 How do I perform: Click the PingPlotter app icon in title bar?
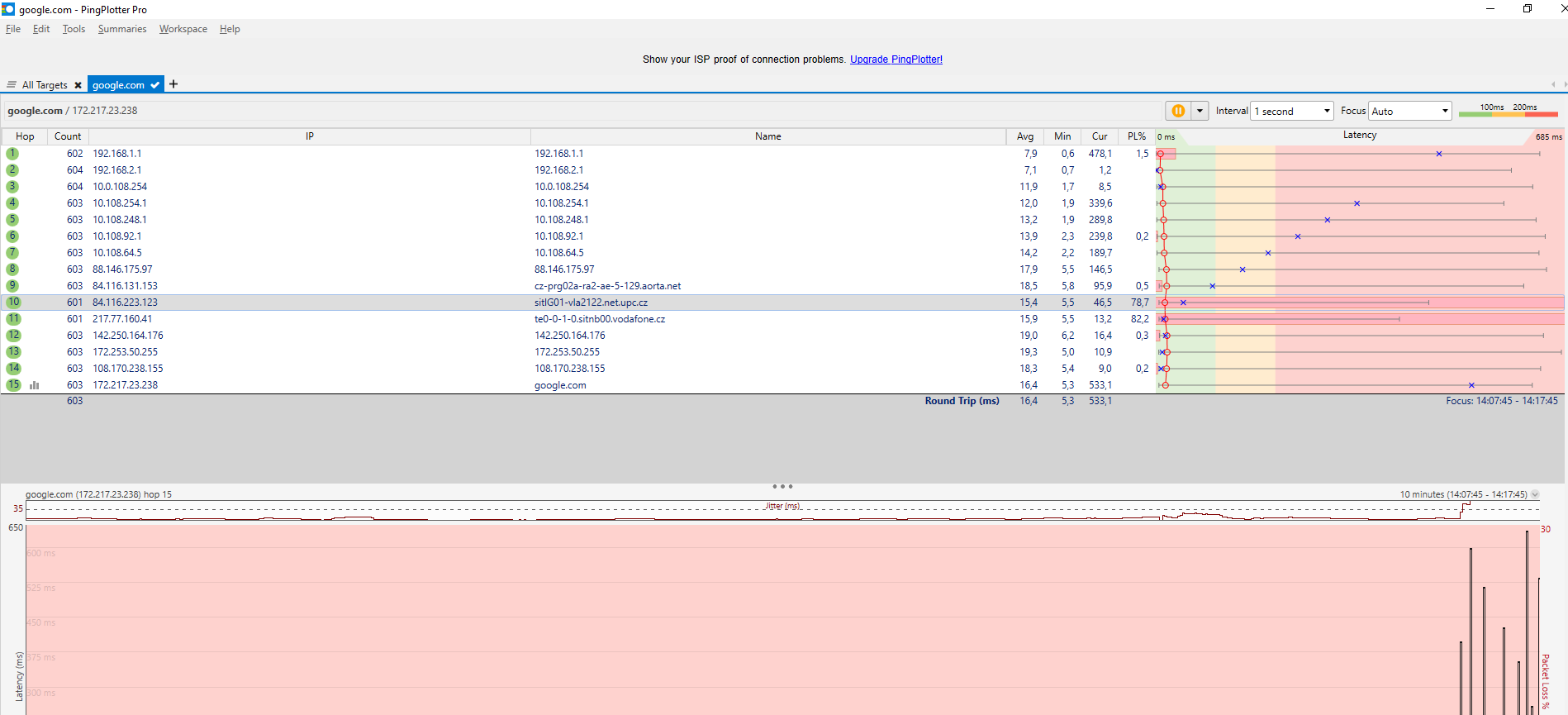(8, 9)
